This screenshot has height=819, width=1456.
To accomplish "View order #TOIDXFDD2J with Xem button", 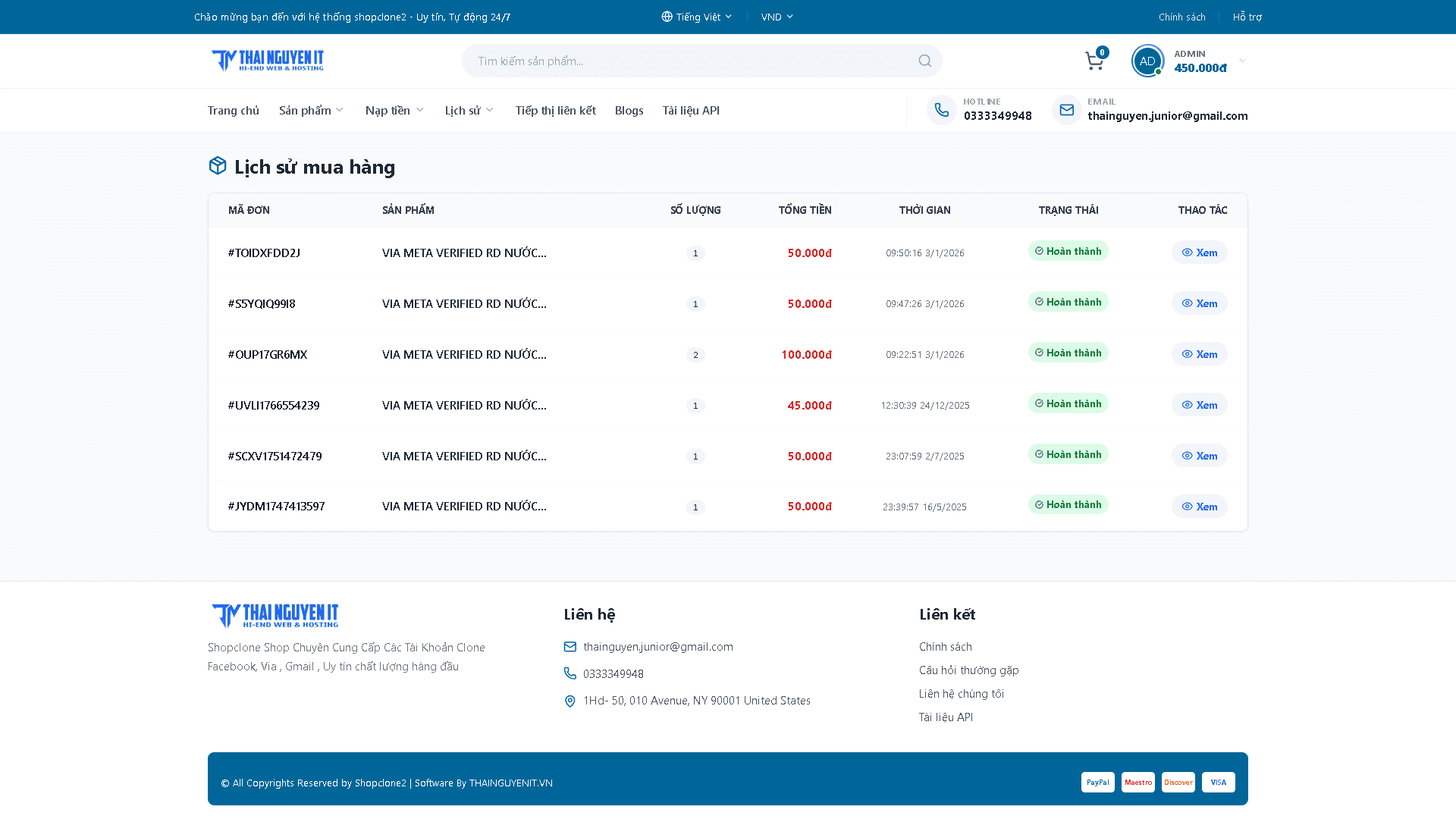I will pyautogui.click(x=1199, y=253).
